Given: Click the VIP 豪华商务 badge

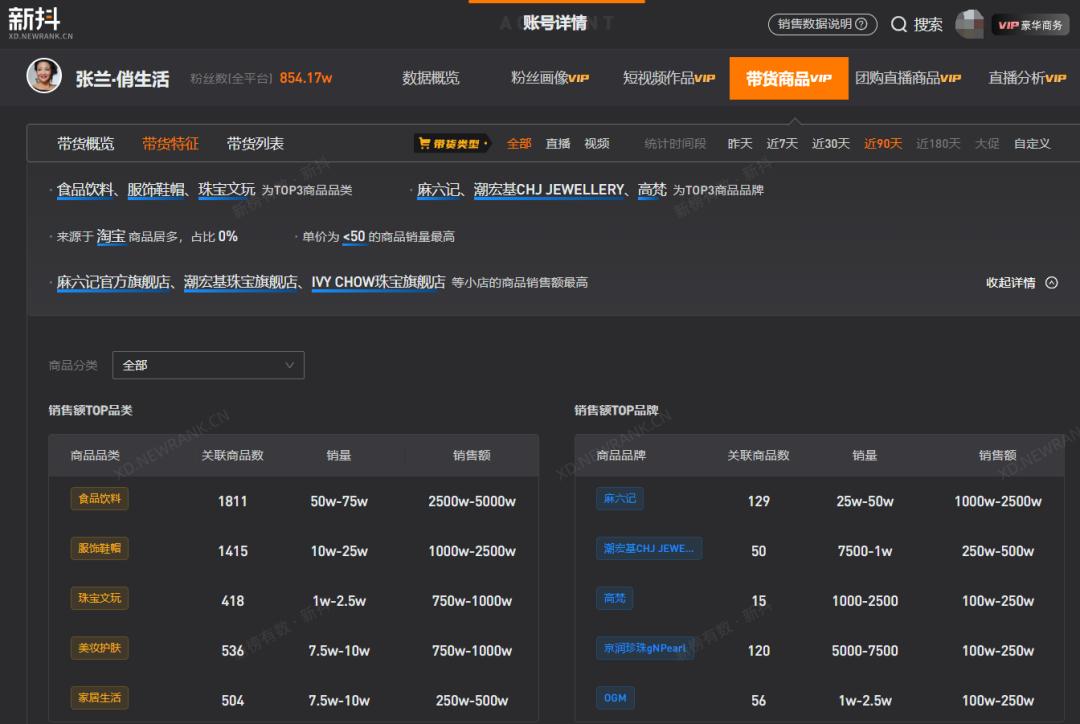Looking at the screenshot, I should coord(1030,25).
